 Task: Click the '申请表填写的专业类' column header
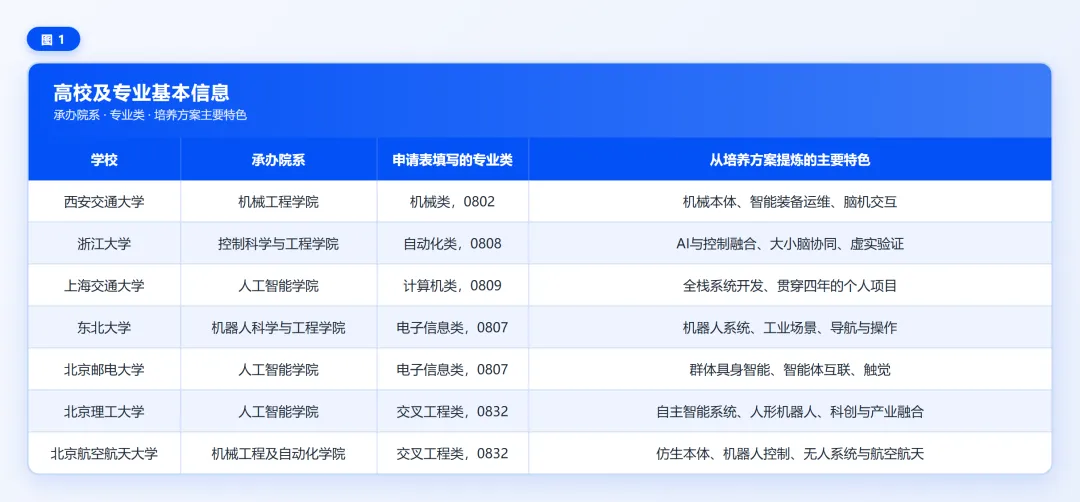pyautogui.click(x=453, y=160)
